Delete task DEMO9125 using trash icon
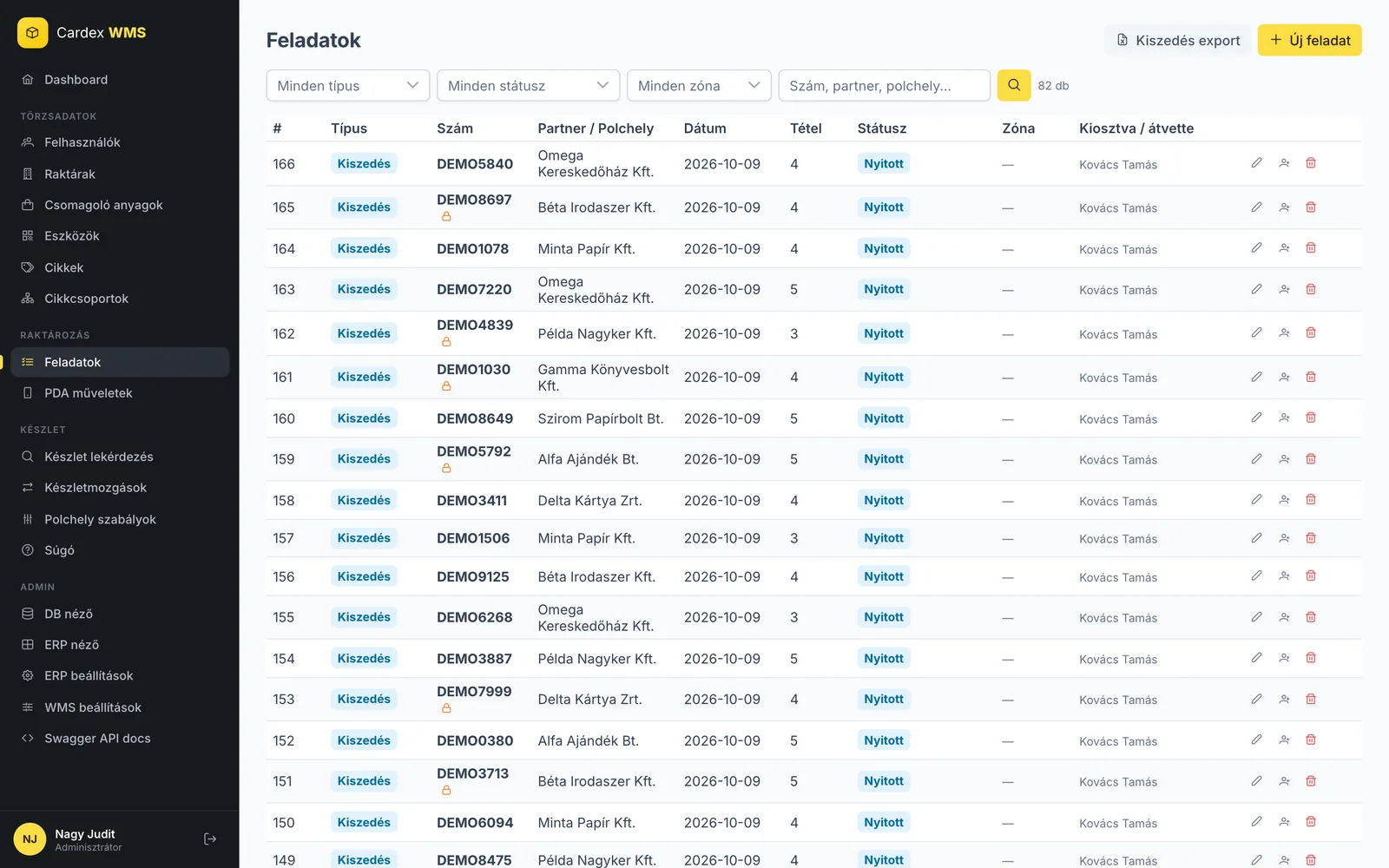 pyautogui.click(x=1311, y=576)
